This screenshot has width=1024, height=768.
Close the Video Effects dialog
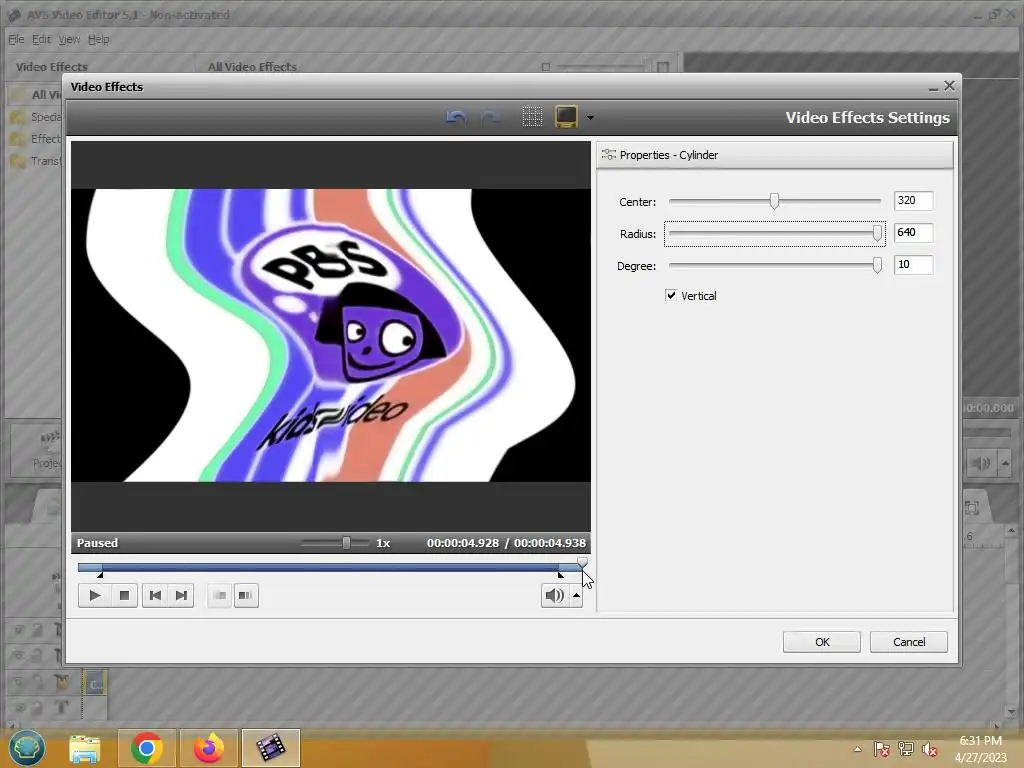point(950,86)
